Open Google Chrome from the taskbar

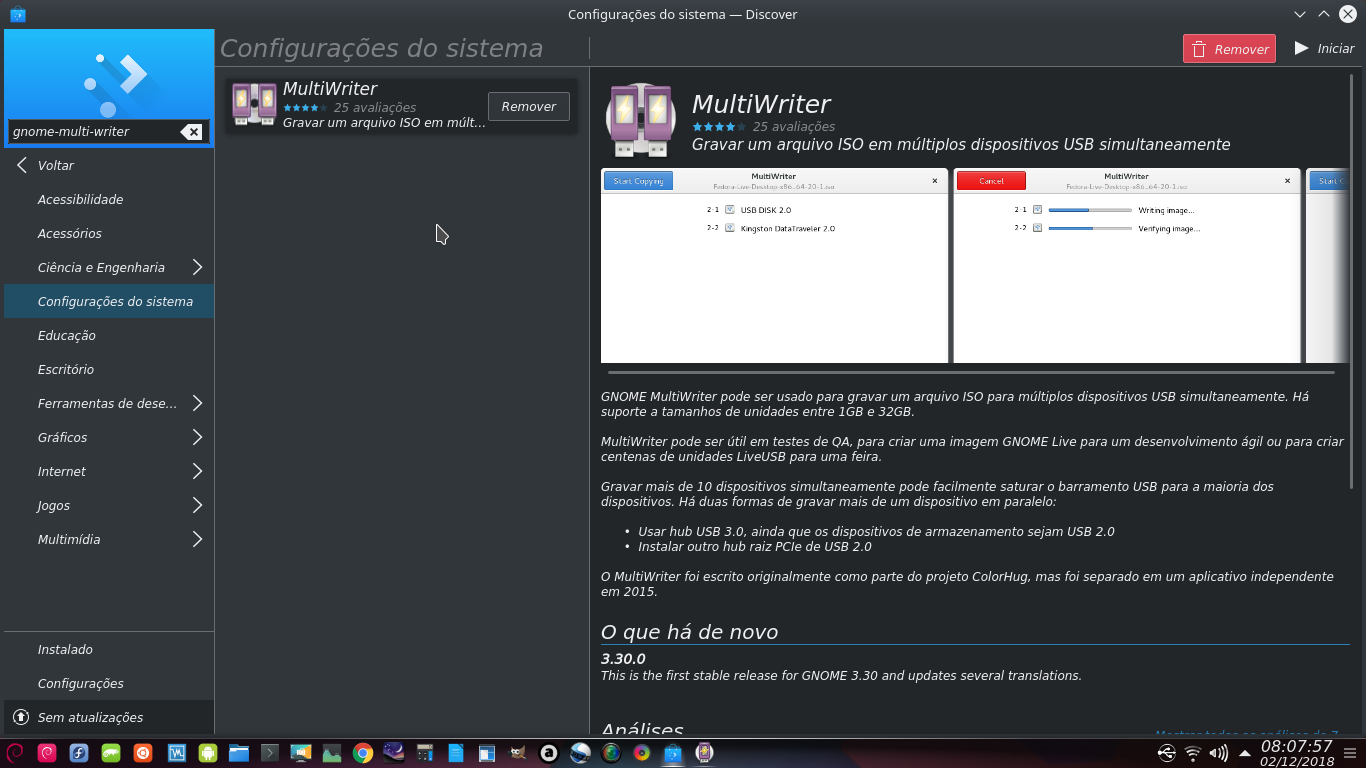point(361,753)
